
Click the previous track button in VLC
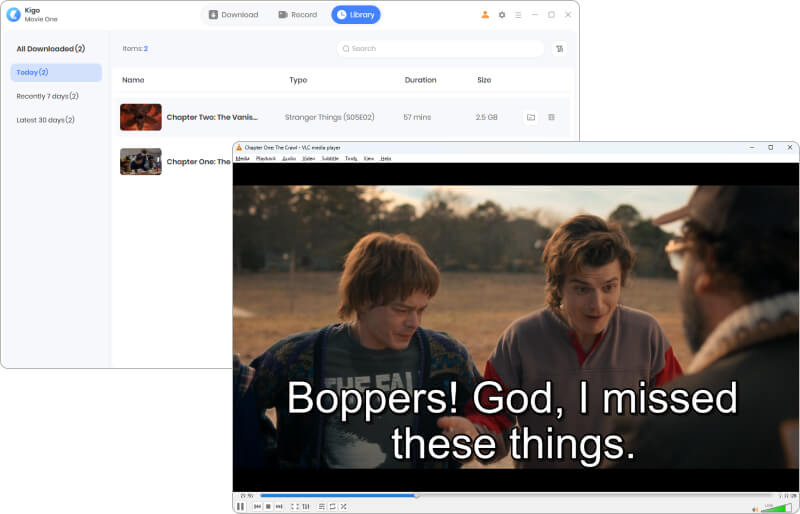(x=257, y=506)
